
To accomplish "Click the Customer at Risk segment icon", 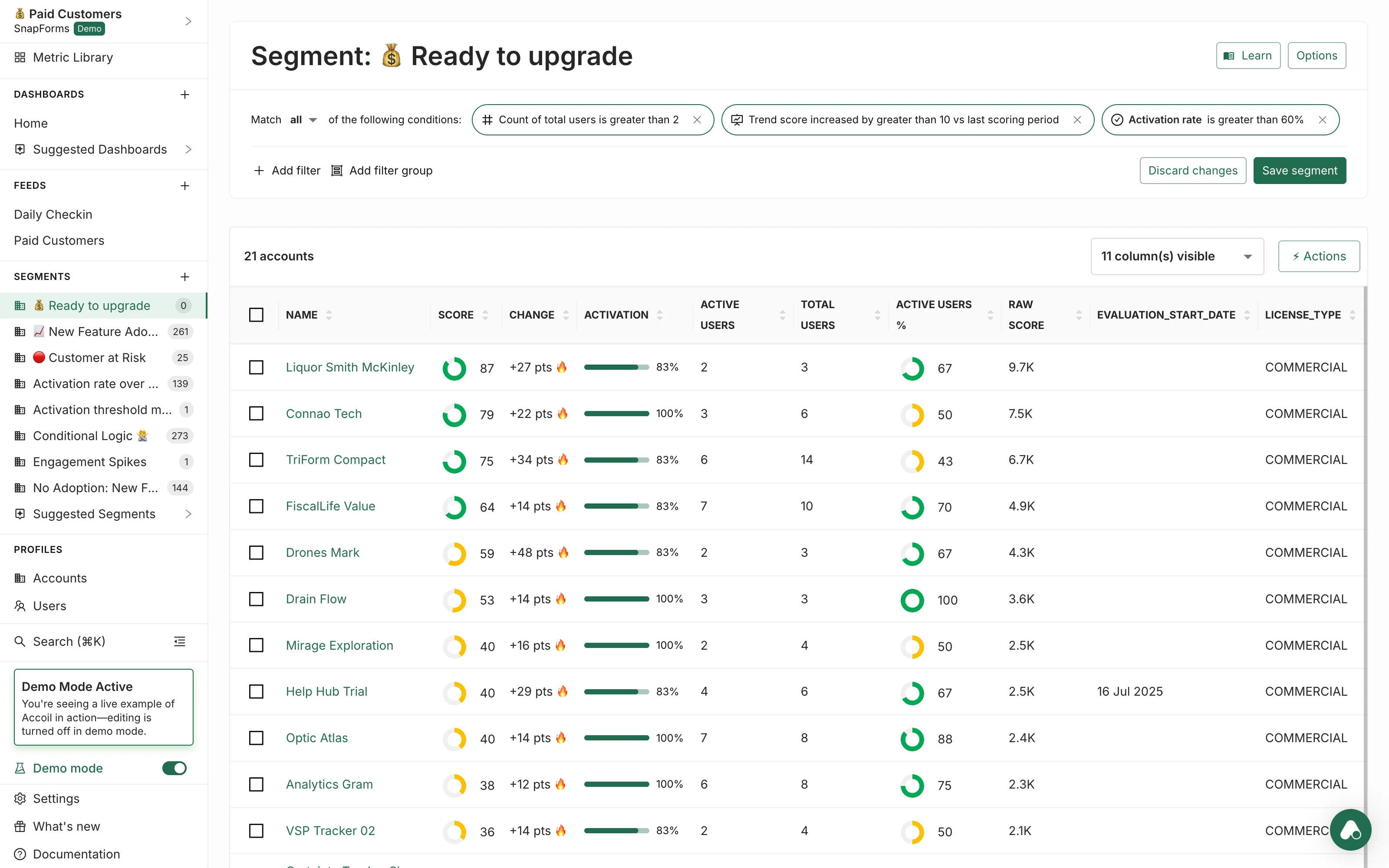I will point(20,358).
